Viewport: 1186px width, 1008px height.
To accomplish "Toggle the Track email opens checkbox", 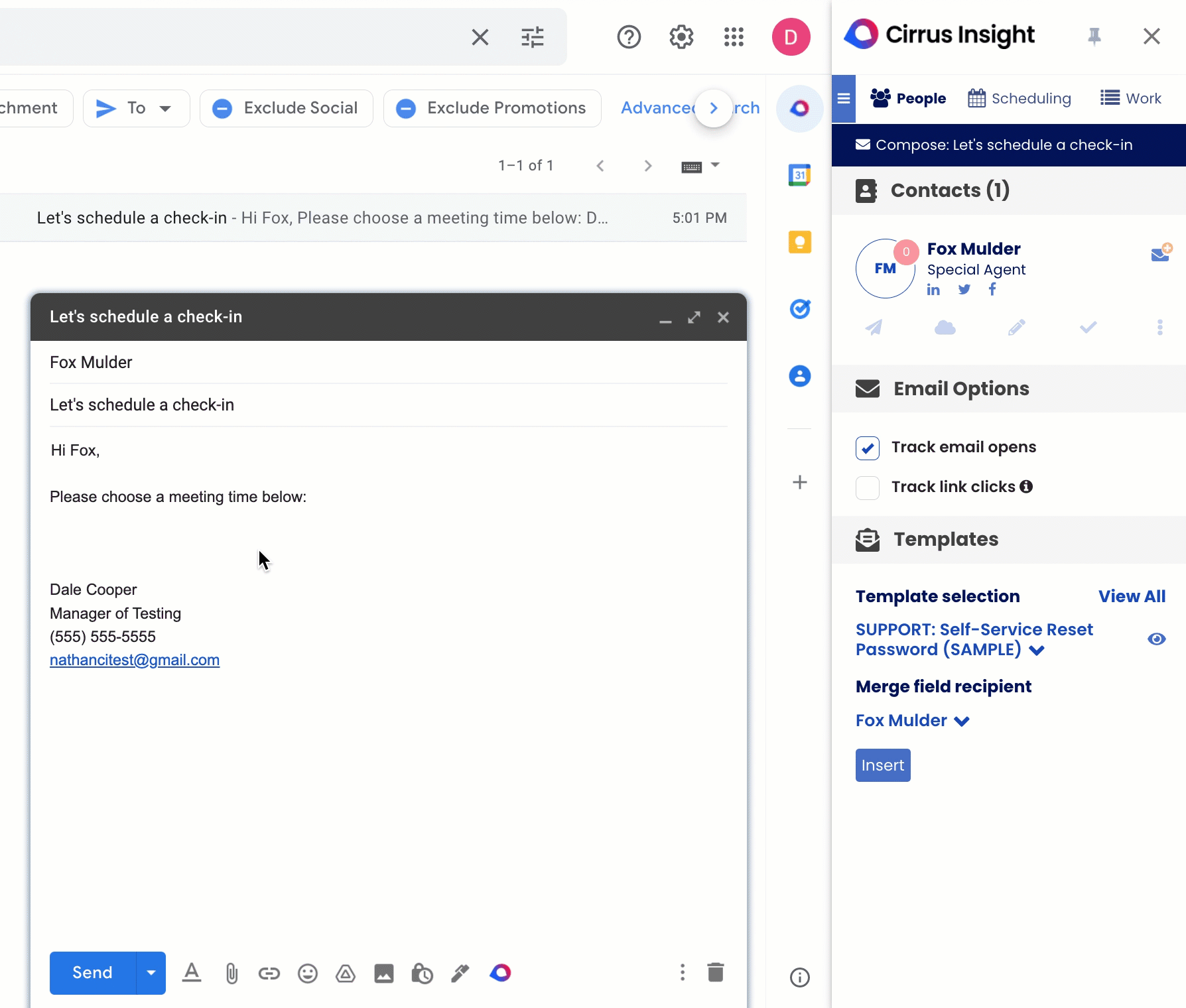I will pos(868,448).
